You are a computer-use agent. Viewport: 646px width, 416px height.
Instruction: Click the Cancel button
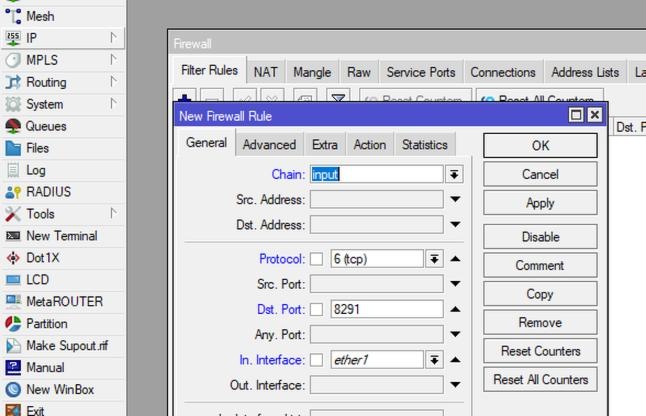pos(540,174)
